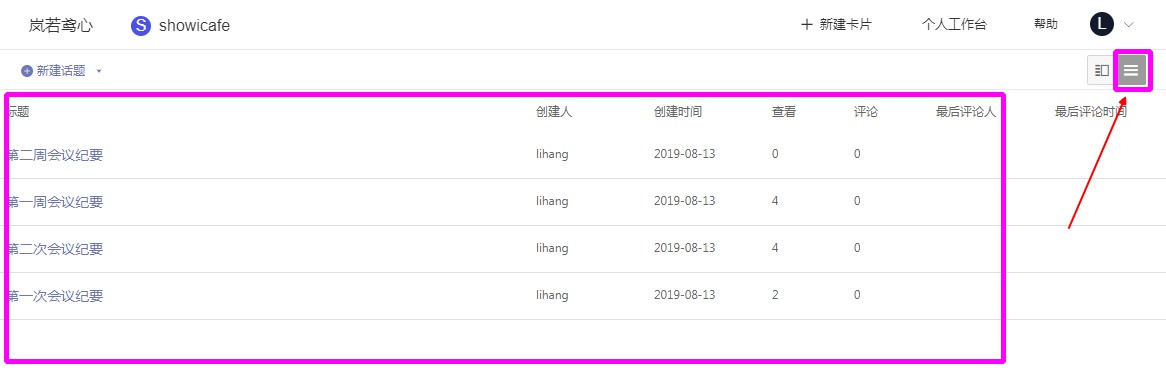Open the 帮助 menu item
The width and height of the screenshot is (1166, 384).
coord(1046,25)
